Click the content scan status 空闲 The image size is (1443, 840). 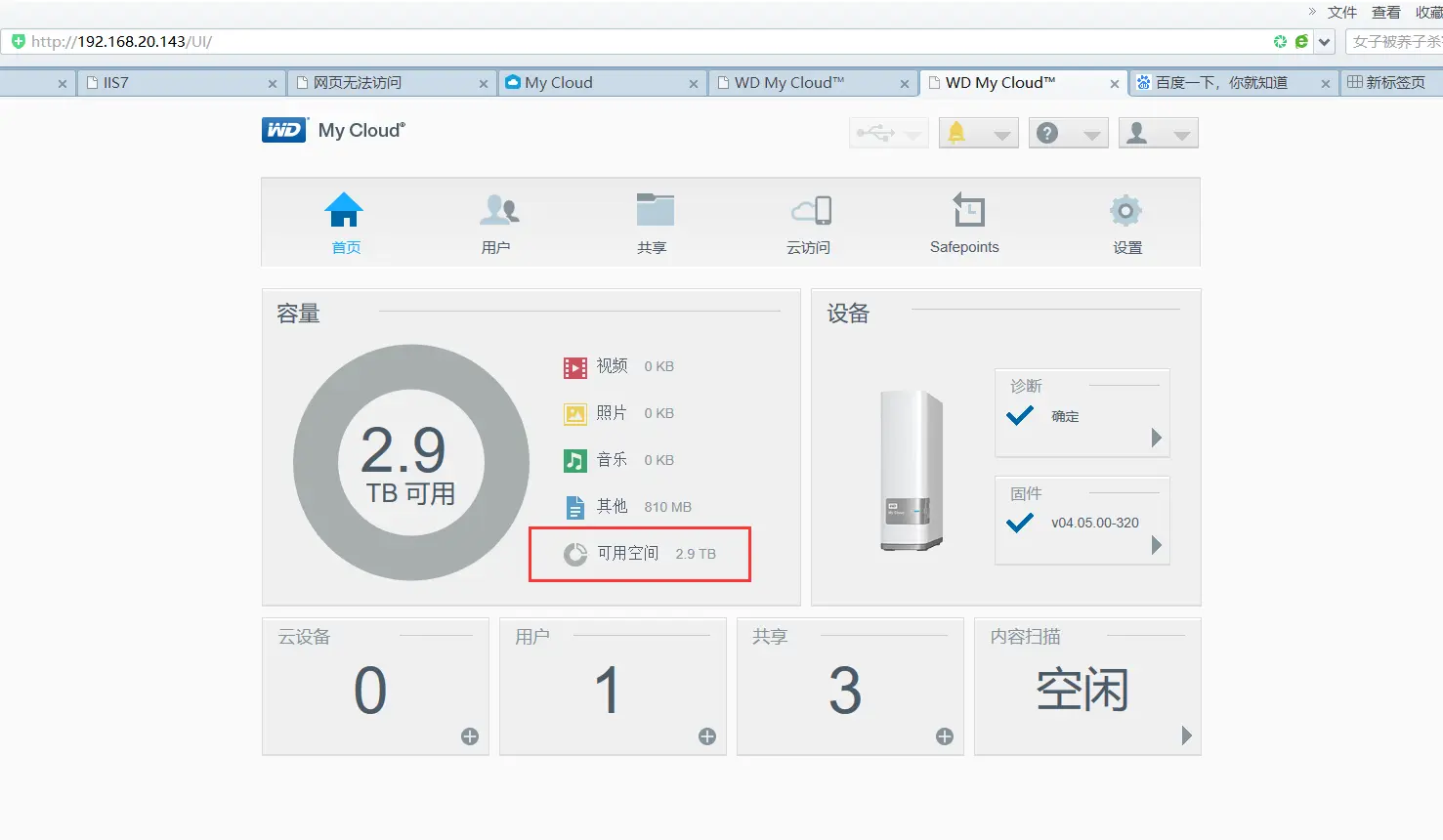pos(1082,691)
